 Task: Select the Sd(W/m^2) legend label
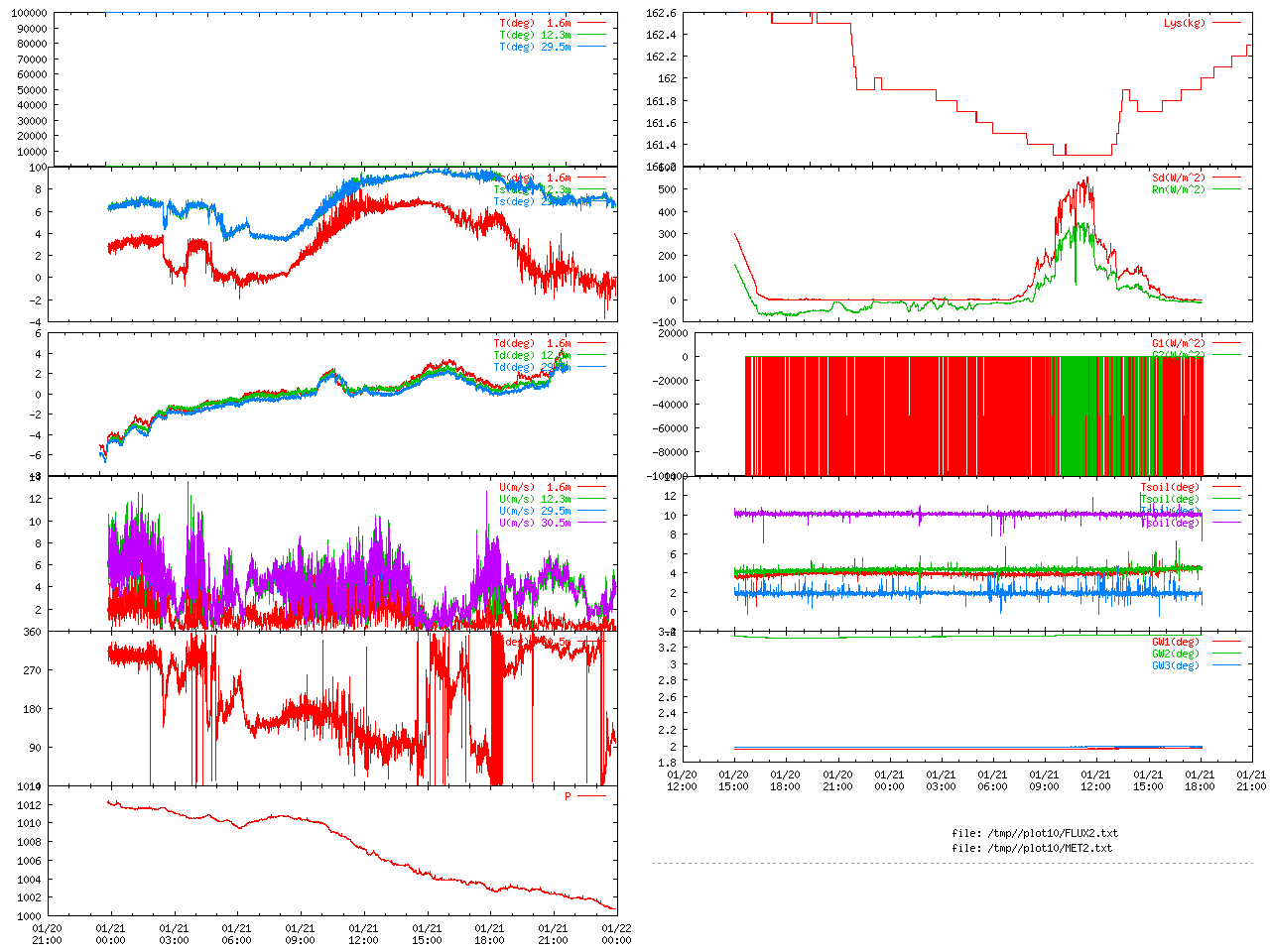point(1179,178)
